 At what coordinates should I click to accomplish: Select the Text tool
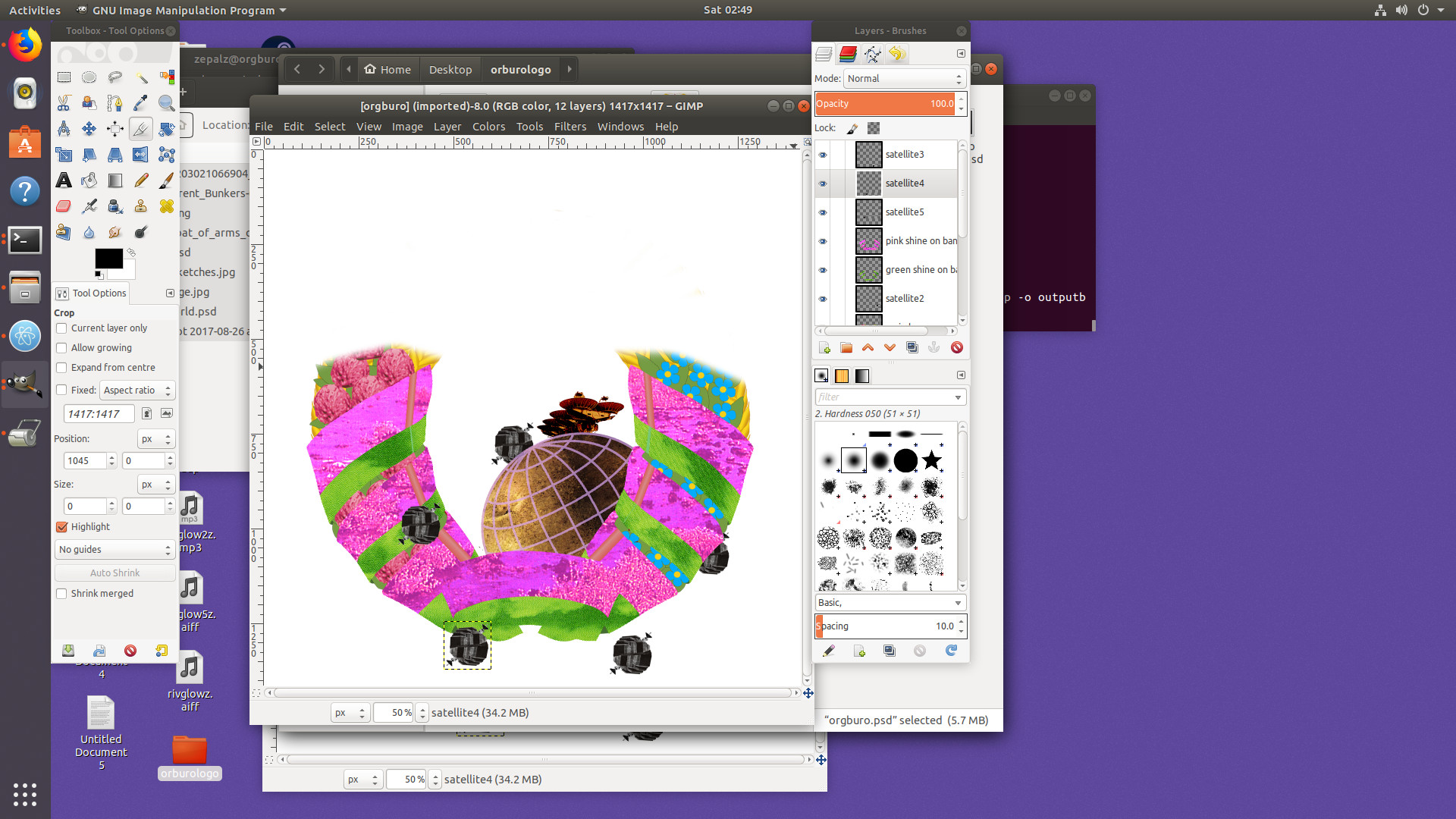[64, 180]
